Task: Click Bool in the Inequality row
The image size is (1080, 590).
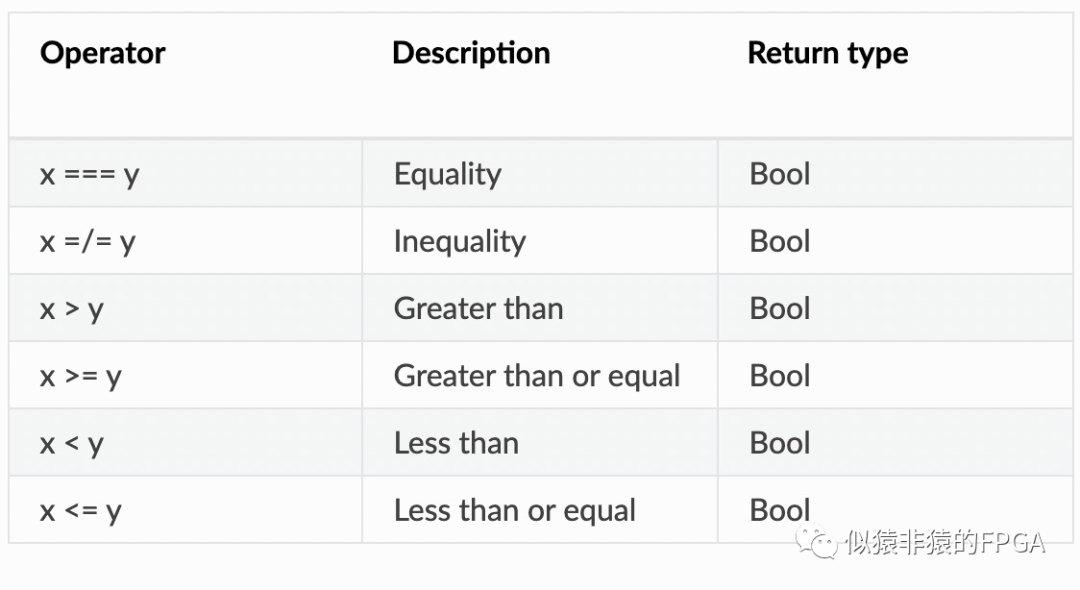Action: pos(780,242)
